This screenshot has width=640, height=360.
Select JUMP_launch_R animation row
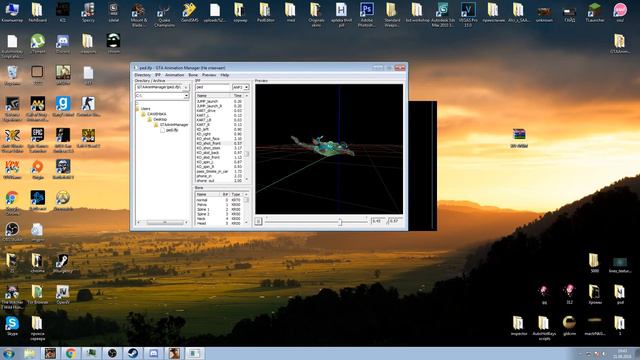coord(219,106)
